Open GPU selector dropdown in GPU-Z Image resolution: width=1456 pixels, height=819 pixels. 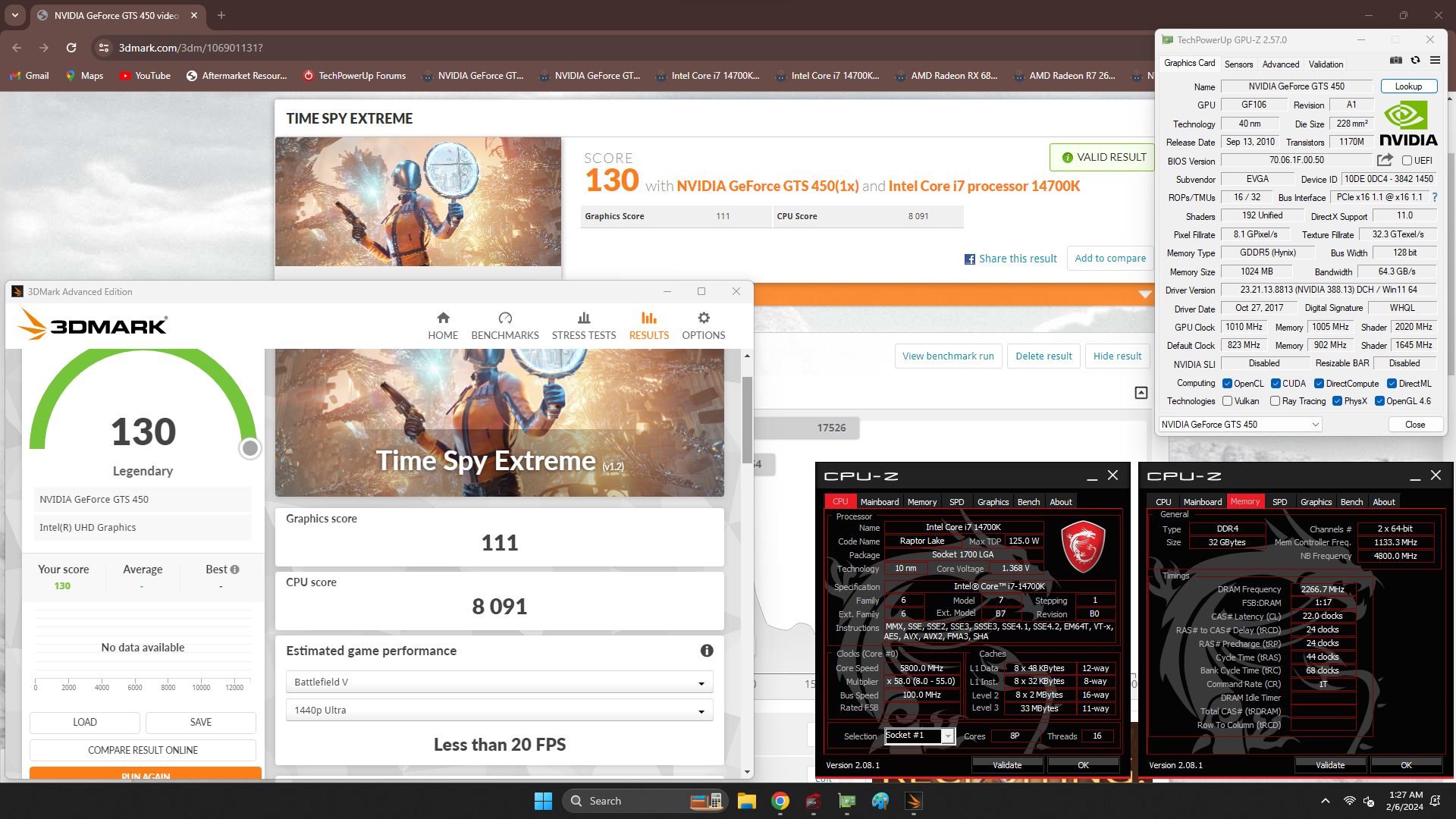[x=1241, y=425]
